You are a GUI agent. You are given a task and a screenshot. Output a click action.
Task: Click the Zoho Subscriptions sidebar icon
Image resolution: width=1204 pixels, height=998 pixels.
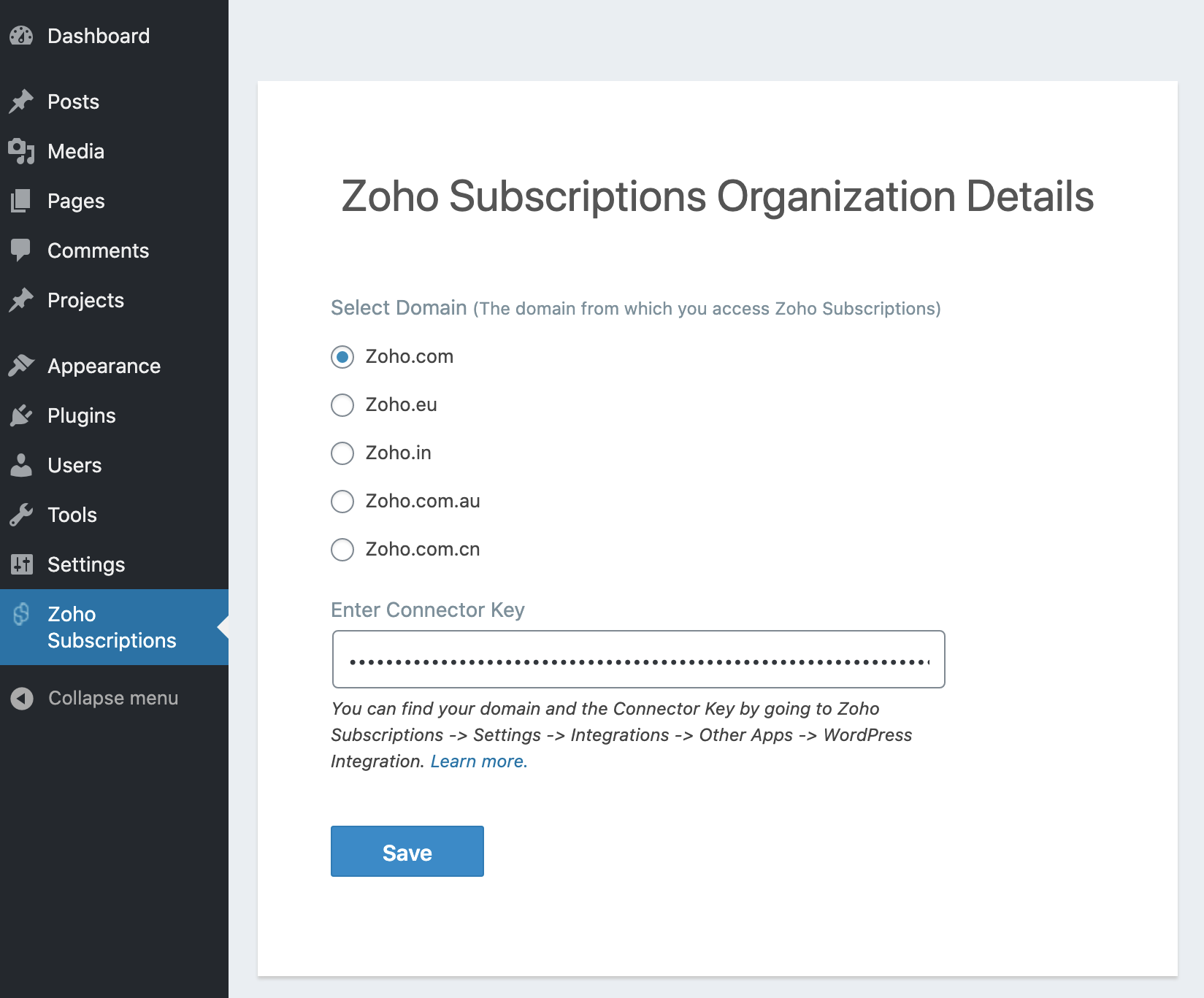[x=22, y=615]
